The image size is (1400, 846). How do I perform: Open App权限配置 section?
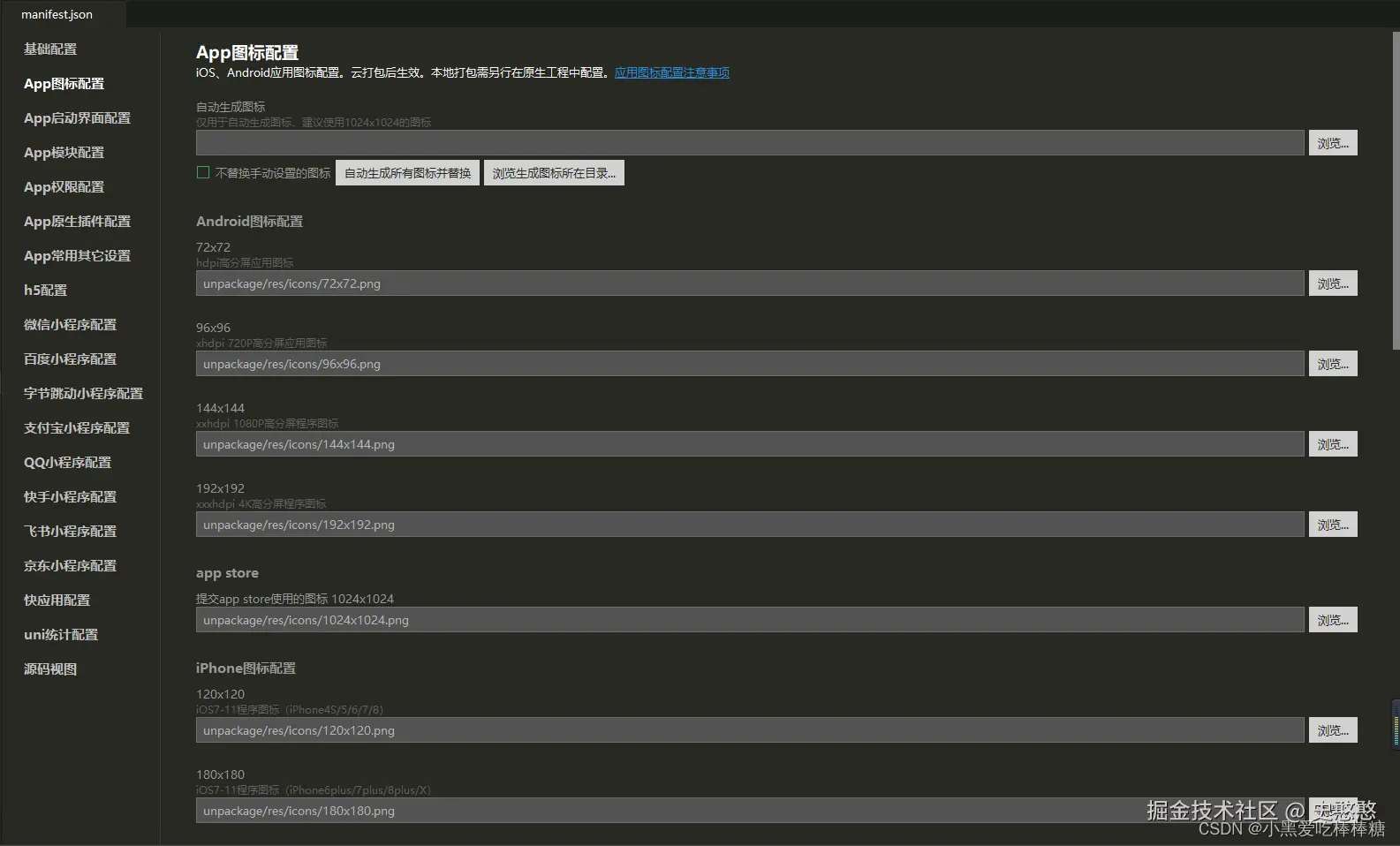64,187
